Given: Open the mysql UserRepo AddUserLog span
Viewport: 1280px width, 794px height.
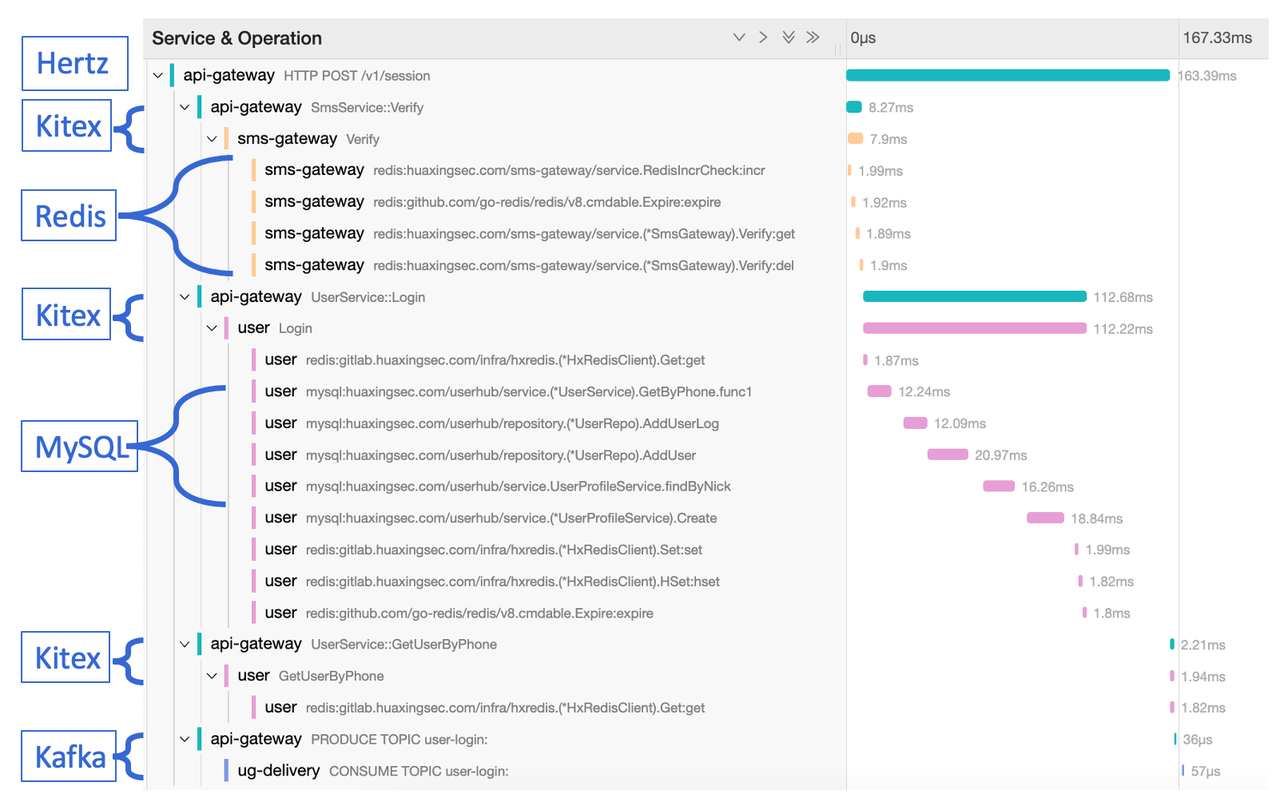Looking at the screenshot, I should pos(512,423).
